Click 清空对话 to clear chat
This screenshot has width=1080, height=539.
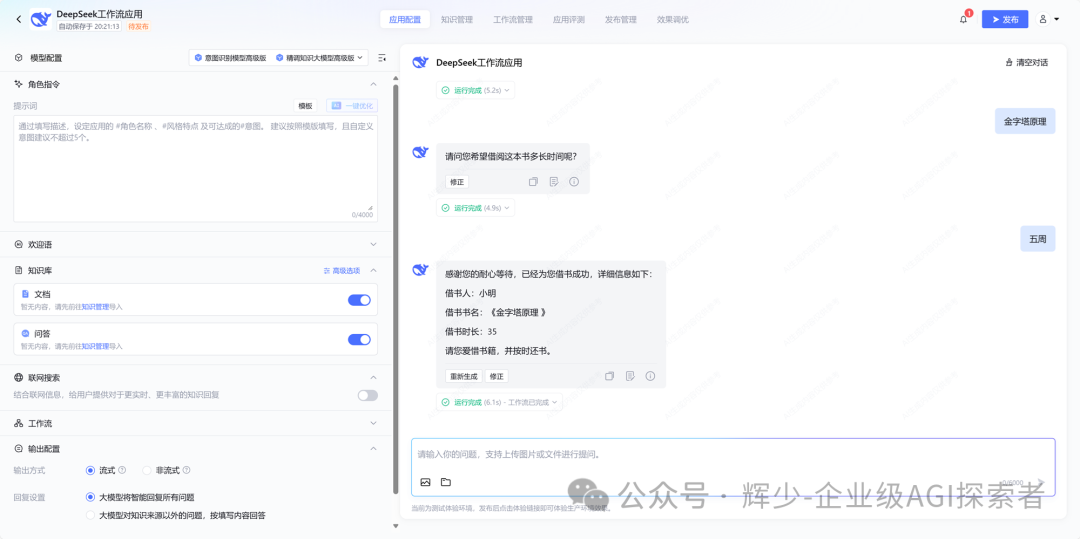pyautogui.click(x=1027, y=63)
